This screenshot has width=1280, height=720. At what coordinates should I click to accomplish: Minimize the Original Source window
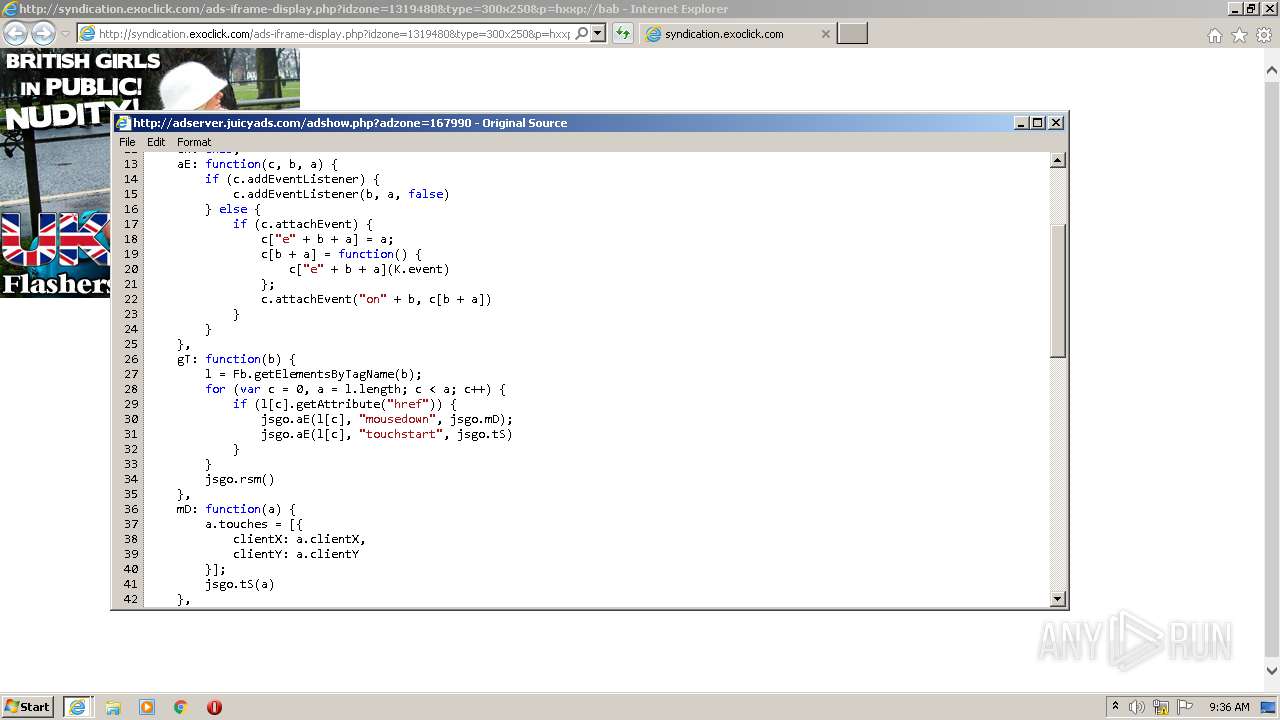click(1021, 122)
